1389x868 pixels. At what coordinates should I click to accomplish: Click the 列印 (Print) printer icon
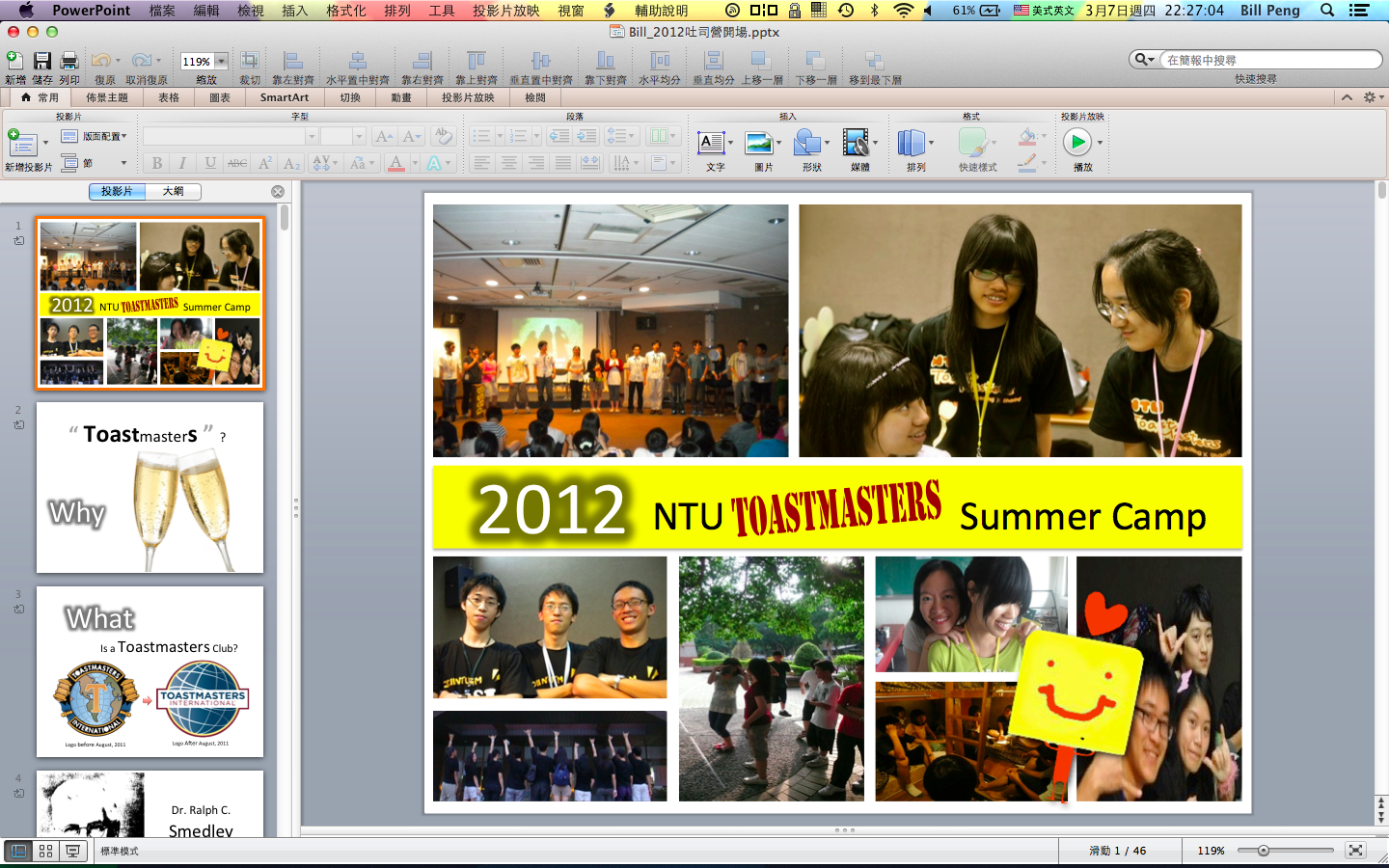[x=69, y=62]
